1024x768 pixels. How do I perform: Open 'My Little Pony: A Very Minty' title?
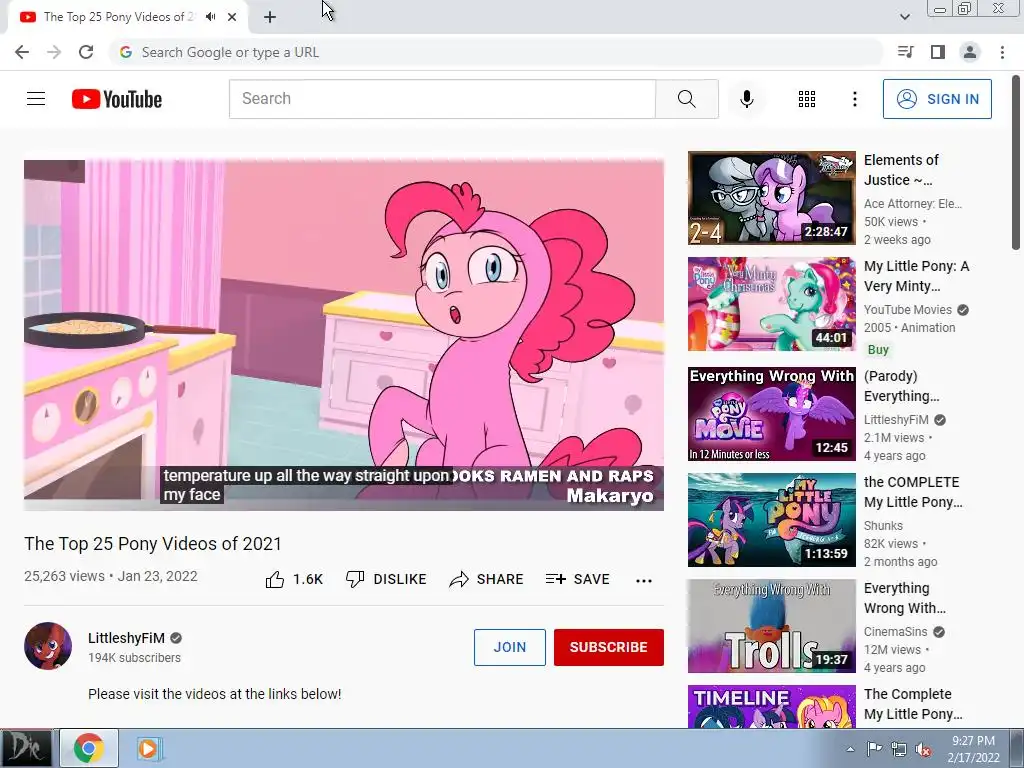pos(916,276)
